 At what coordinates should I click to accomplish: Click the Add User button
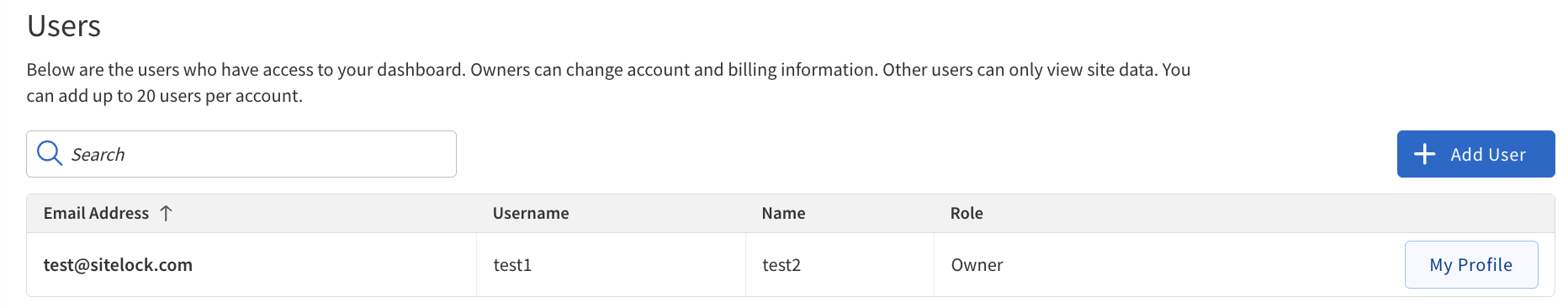click(1475, 154)
